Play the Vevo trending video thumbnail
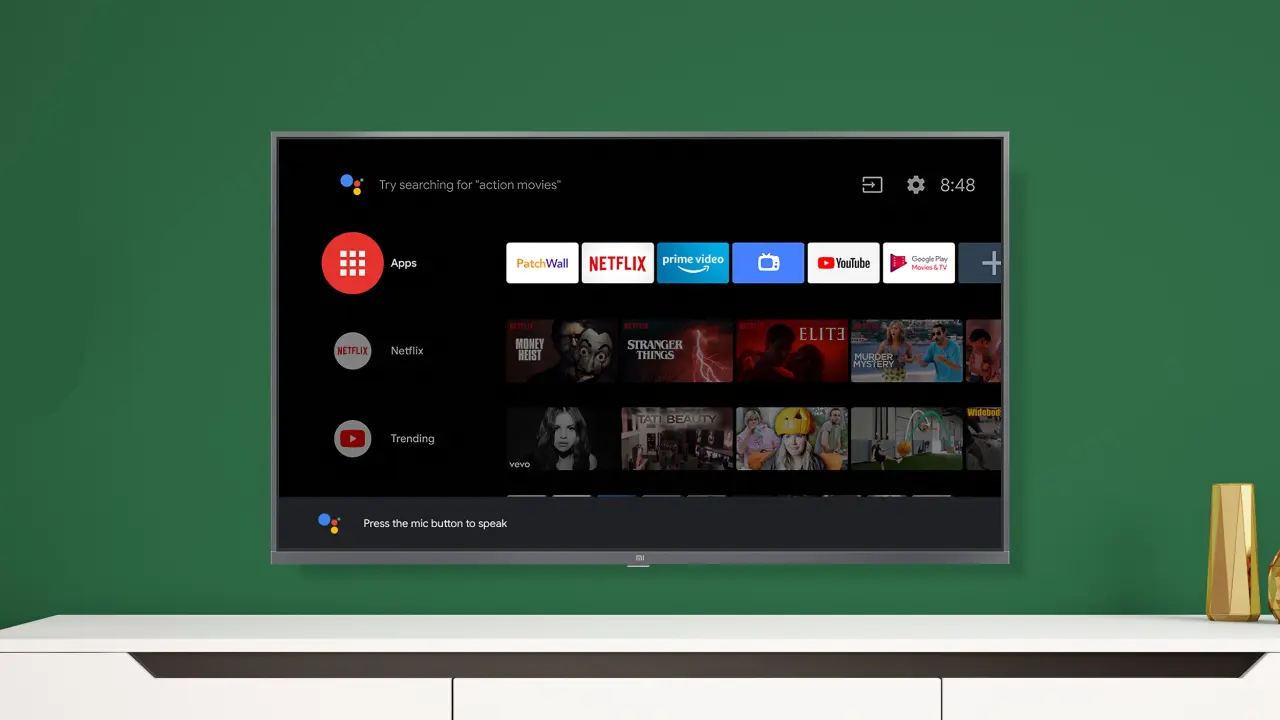 pos(561,438)
